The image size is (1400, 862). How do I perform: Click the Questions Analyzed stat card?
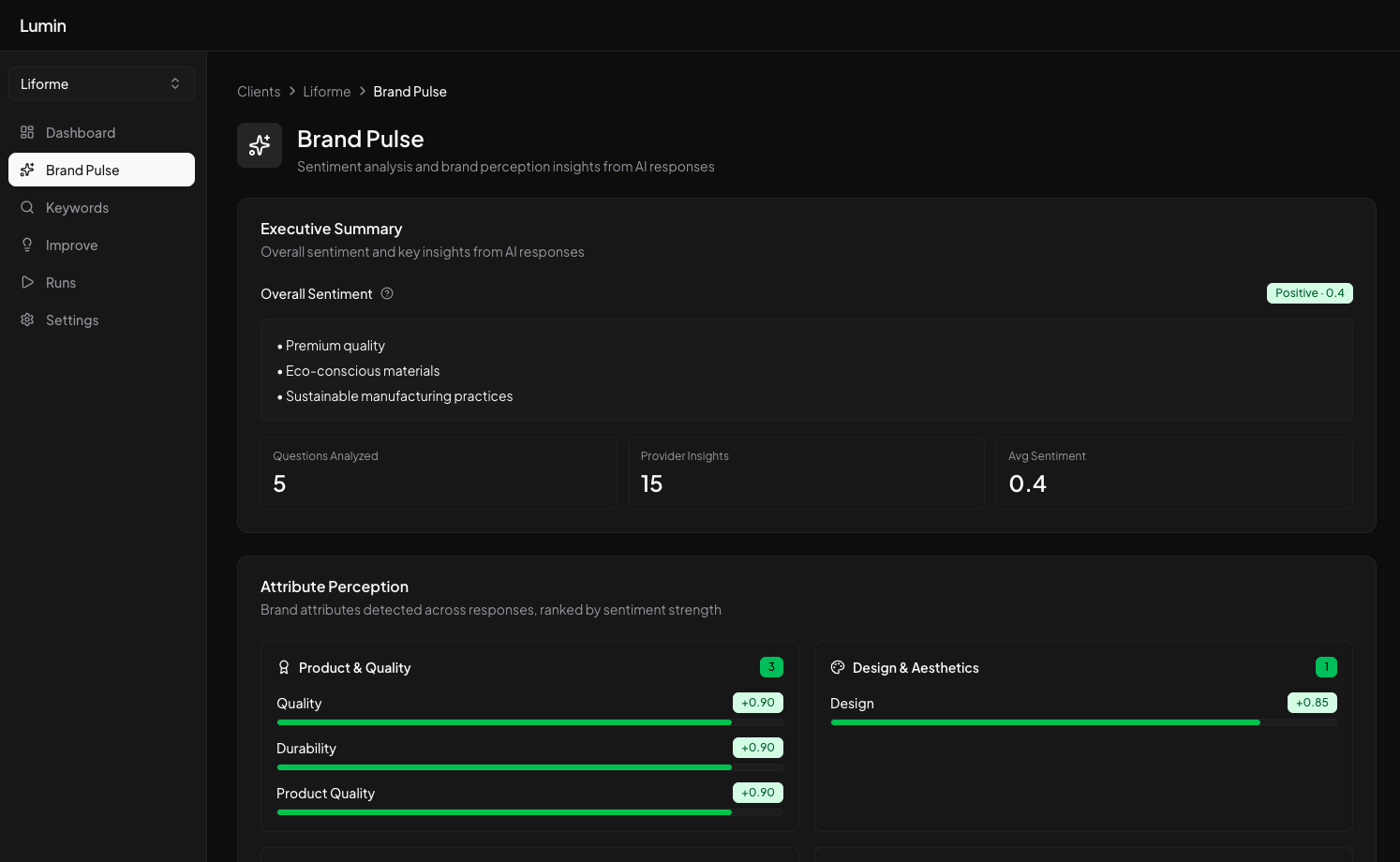[x=439, y=473]
